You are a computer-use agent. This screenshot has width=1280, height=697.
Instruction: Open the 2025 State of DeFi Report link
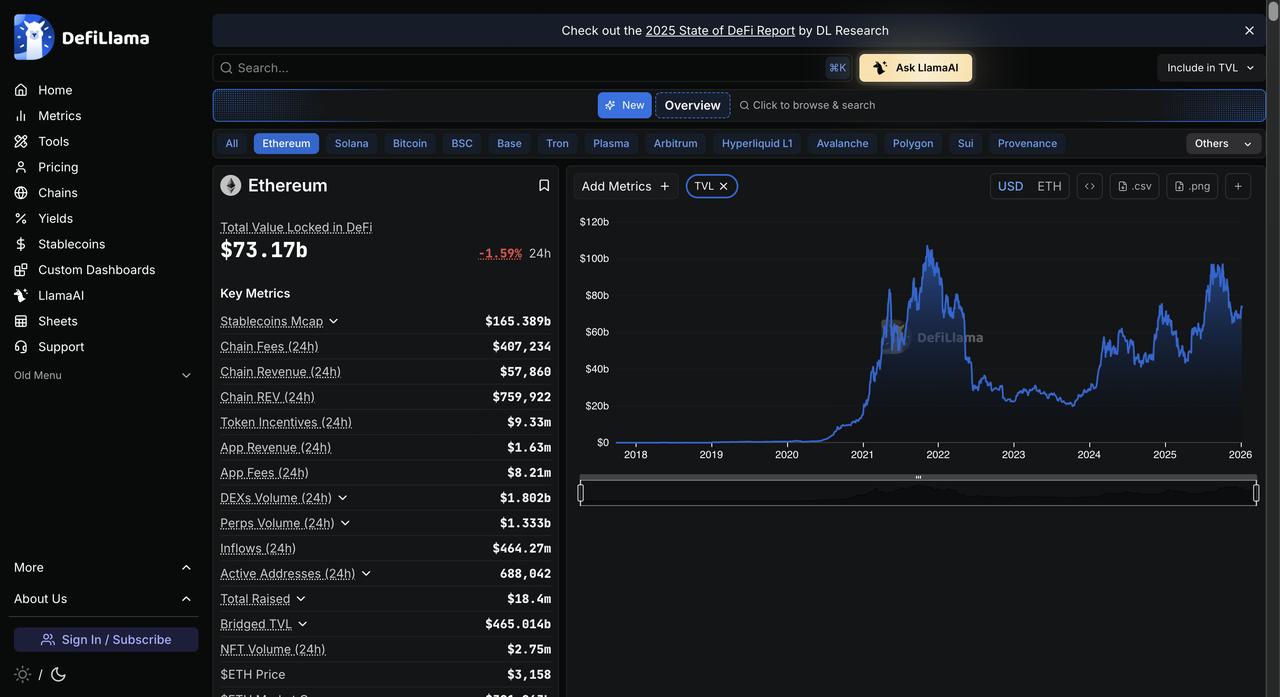[x=720, y=31]
